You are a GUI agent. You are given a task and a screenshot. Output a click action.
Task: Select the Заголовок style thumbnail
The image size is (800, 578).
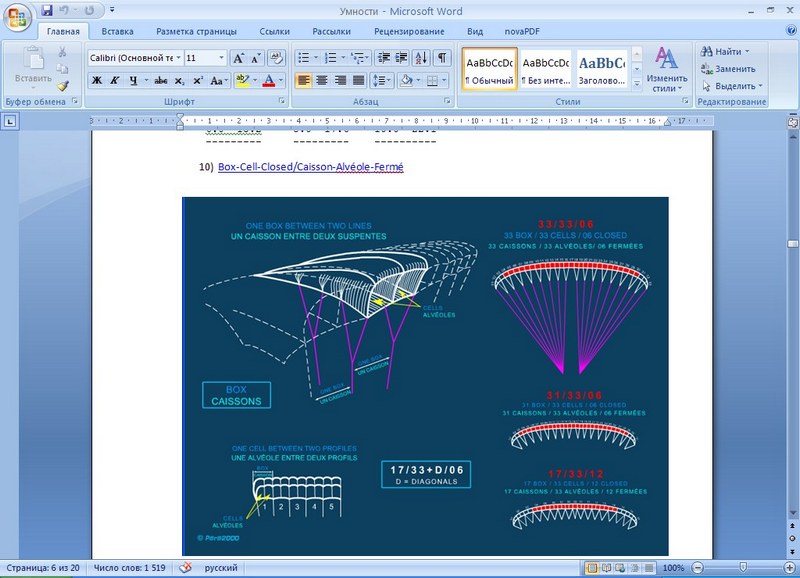pos(602,68)
